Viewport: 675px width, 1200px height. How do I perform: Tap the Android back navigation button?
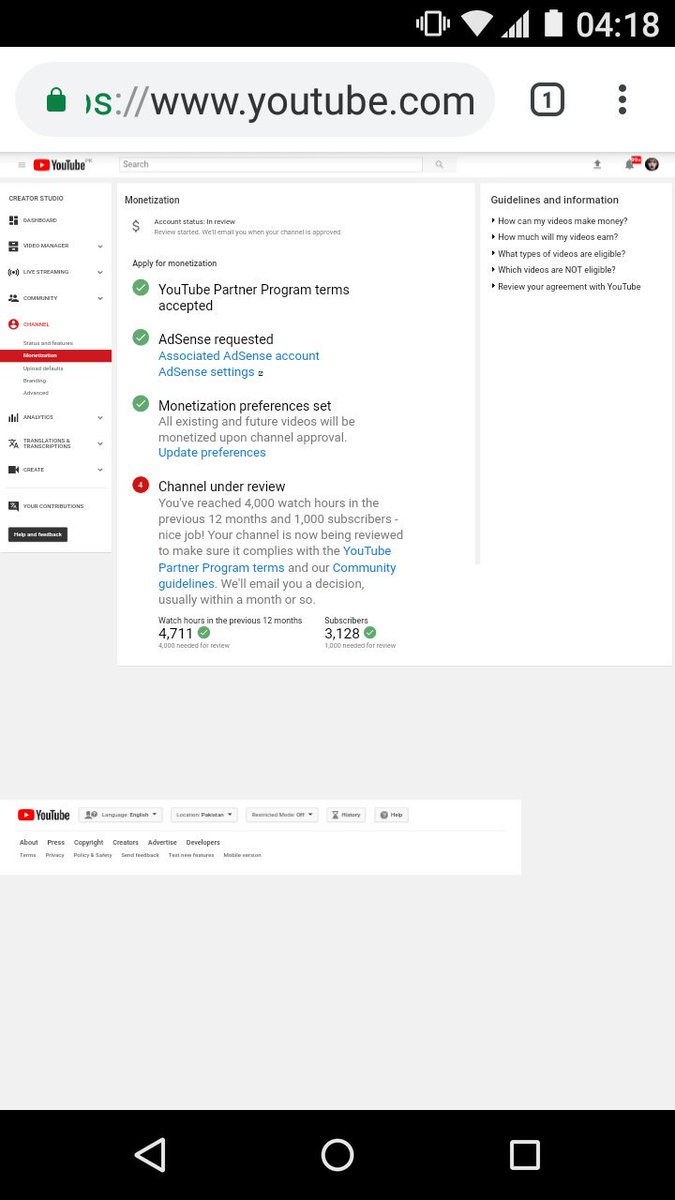coord(150,1155)
